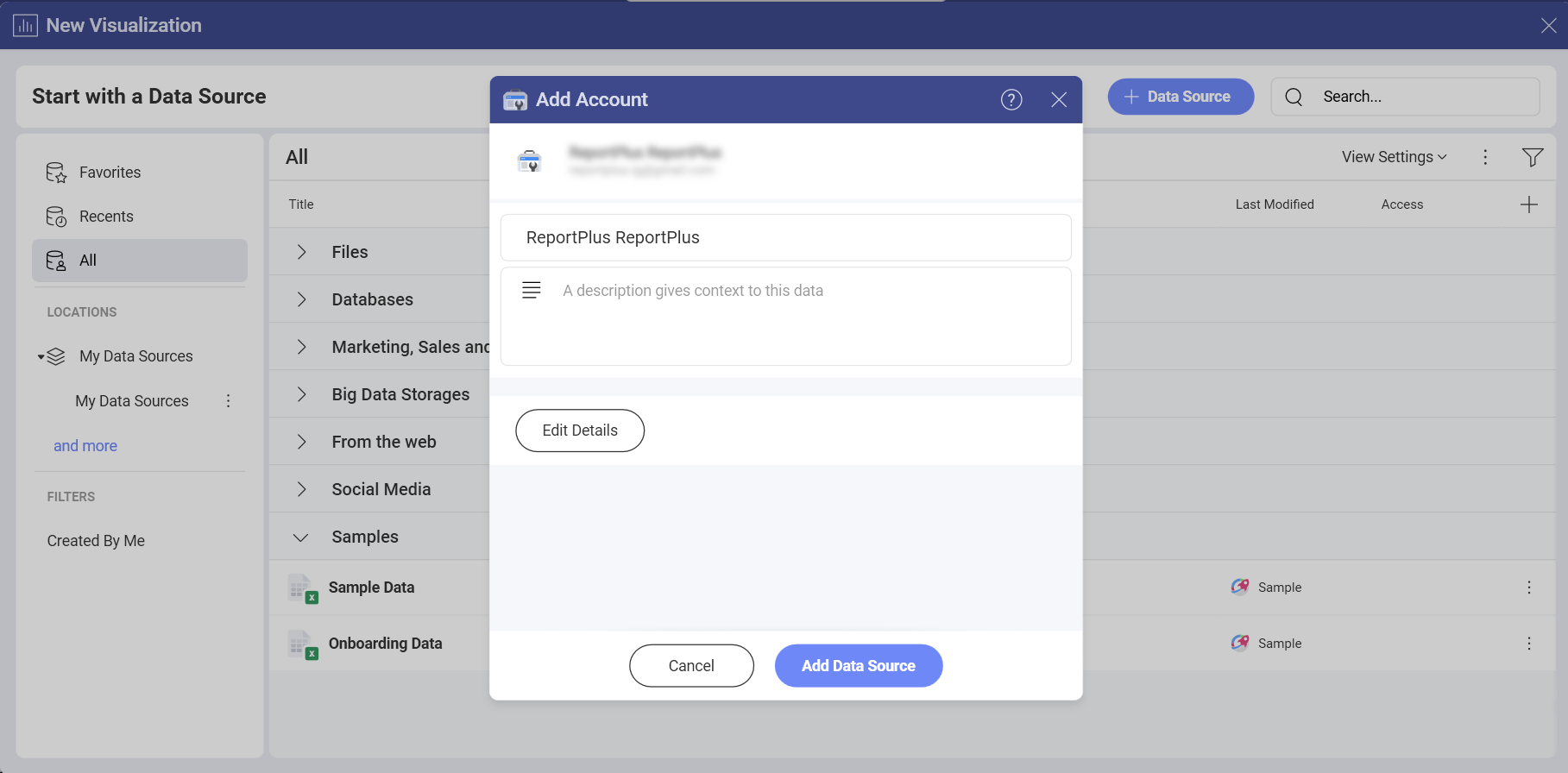This screenshot has height=773, width=1568.
Task: Click the My Data Sources layers icon
Action: click(x=56, y=356)
